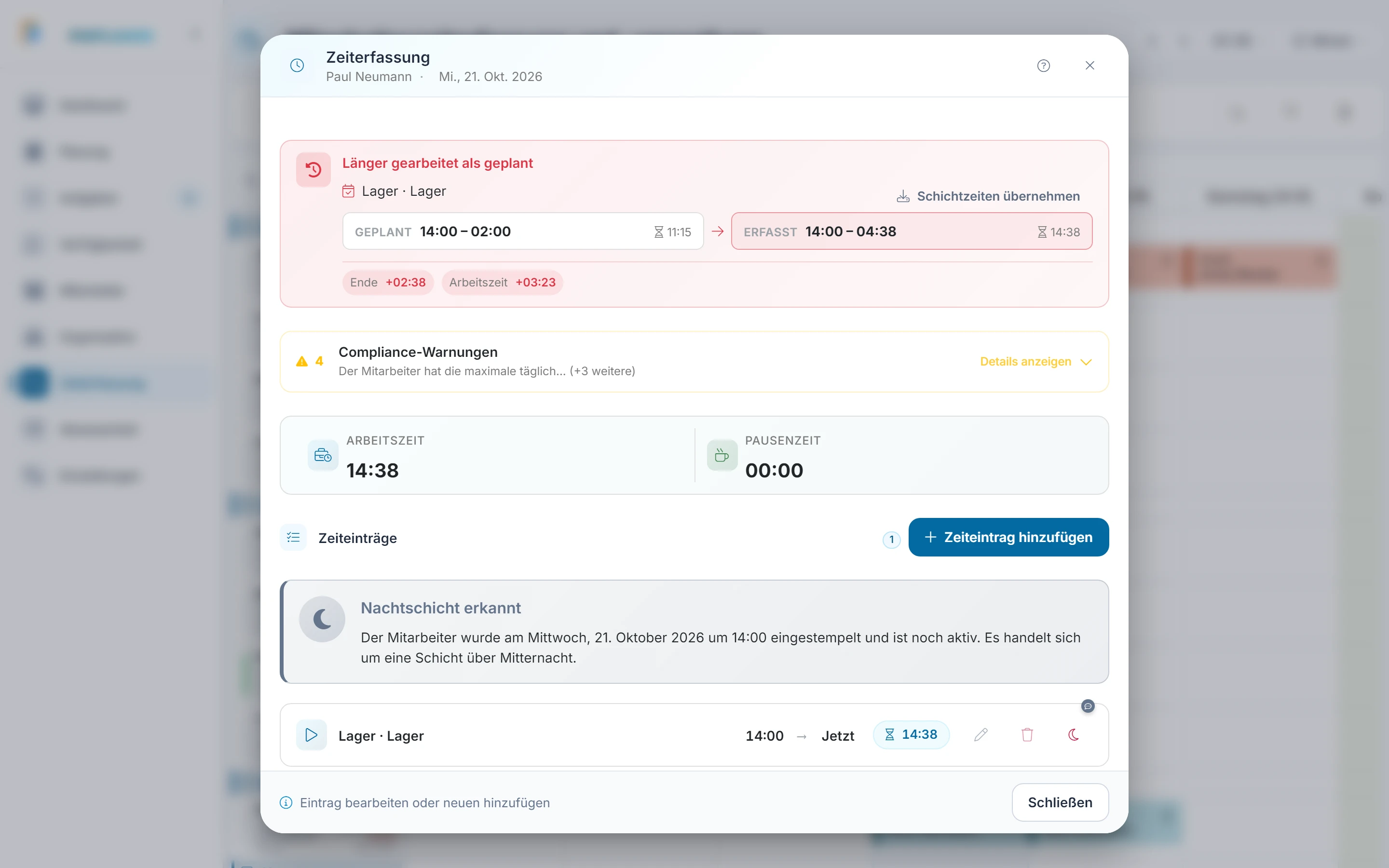Click the red history icon in alert
Image resolution: width=1389 pixels, height=868 pixels.
click(x=313, y=169)
